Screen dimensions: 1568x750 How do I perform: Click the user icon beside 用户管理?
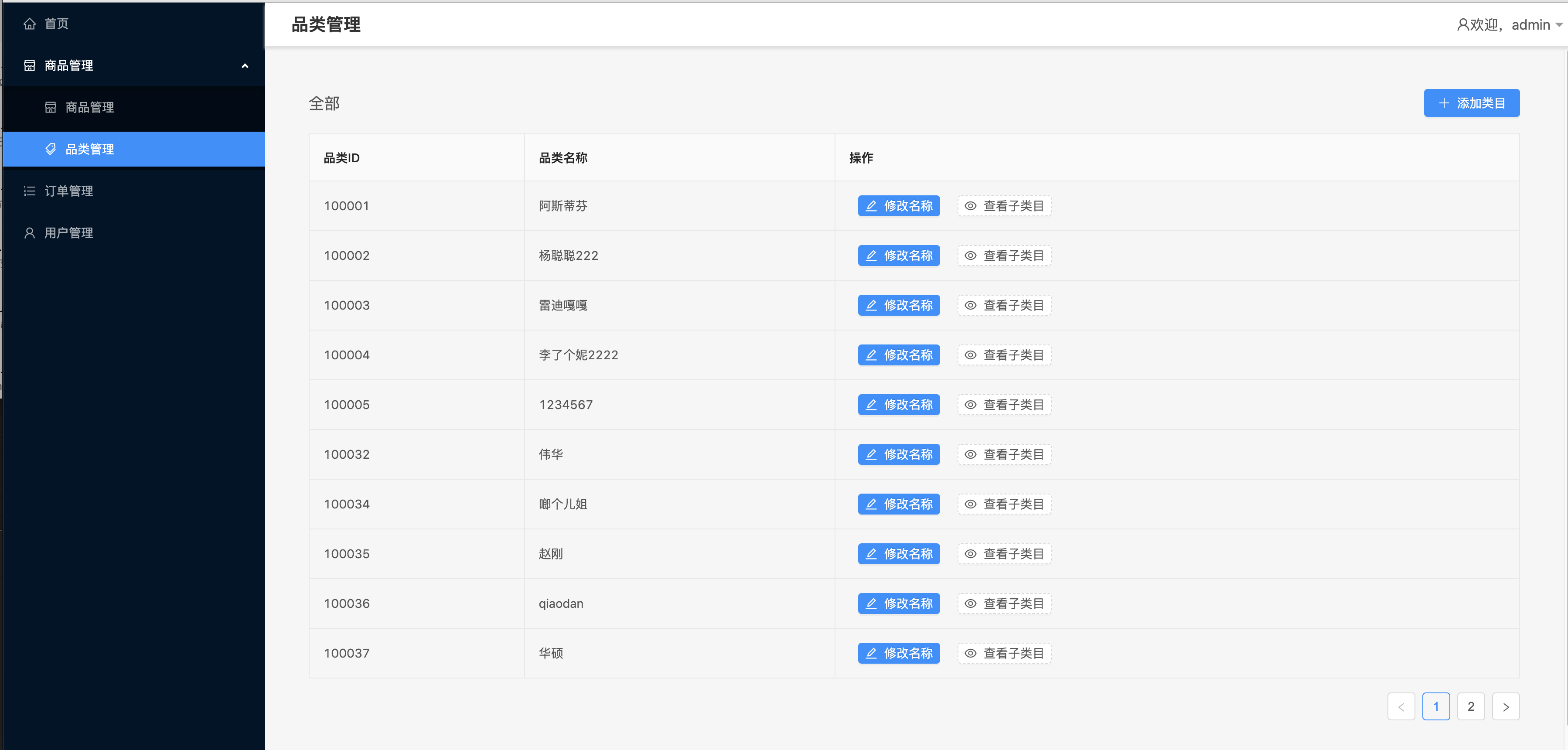[29, 232]
